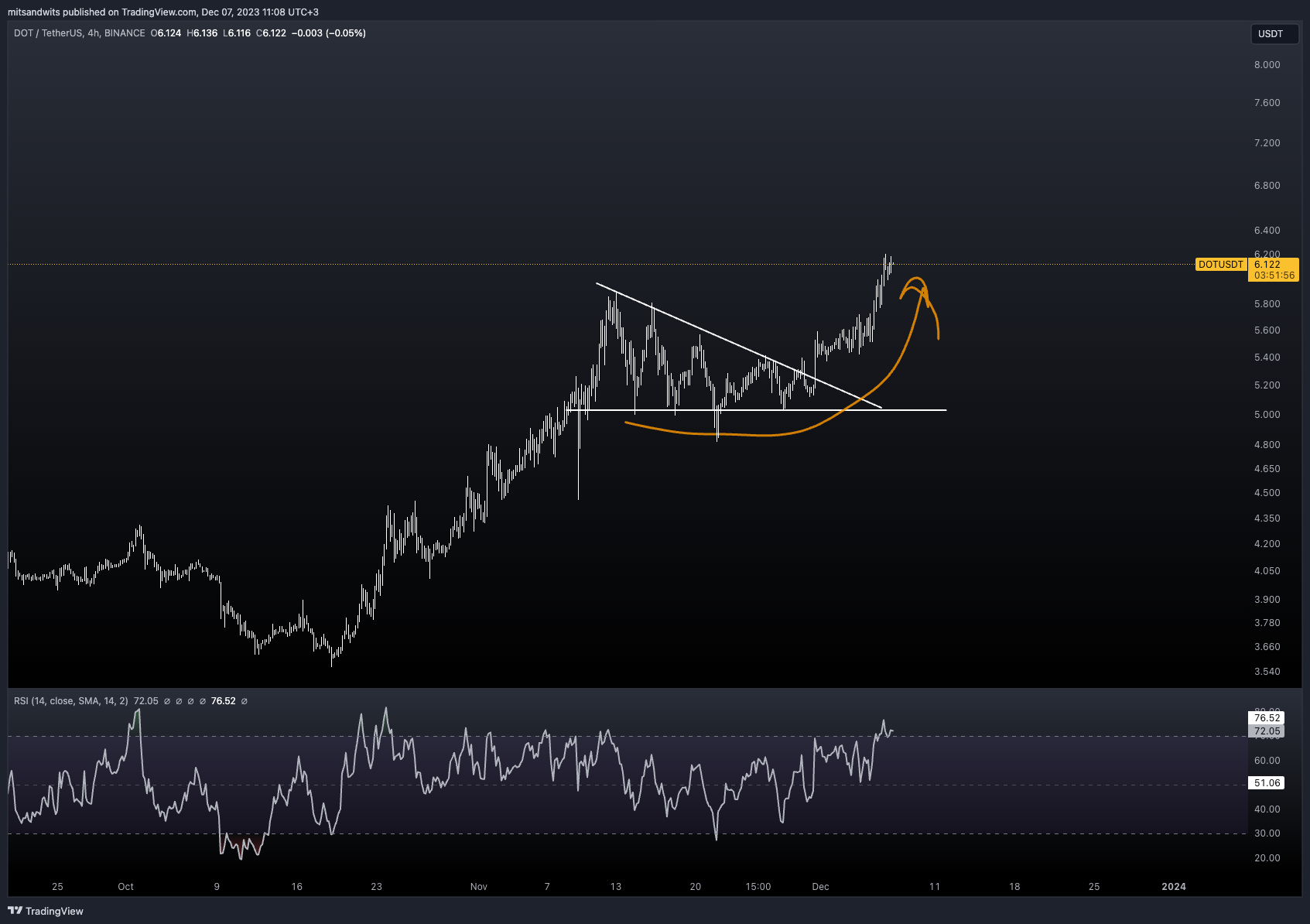Click the RSI indicator legend title
The width and height of the screenshot is (1310, 924).
click(71, 701)
